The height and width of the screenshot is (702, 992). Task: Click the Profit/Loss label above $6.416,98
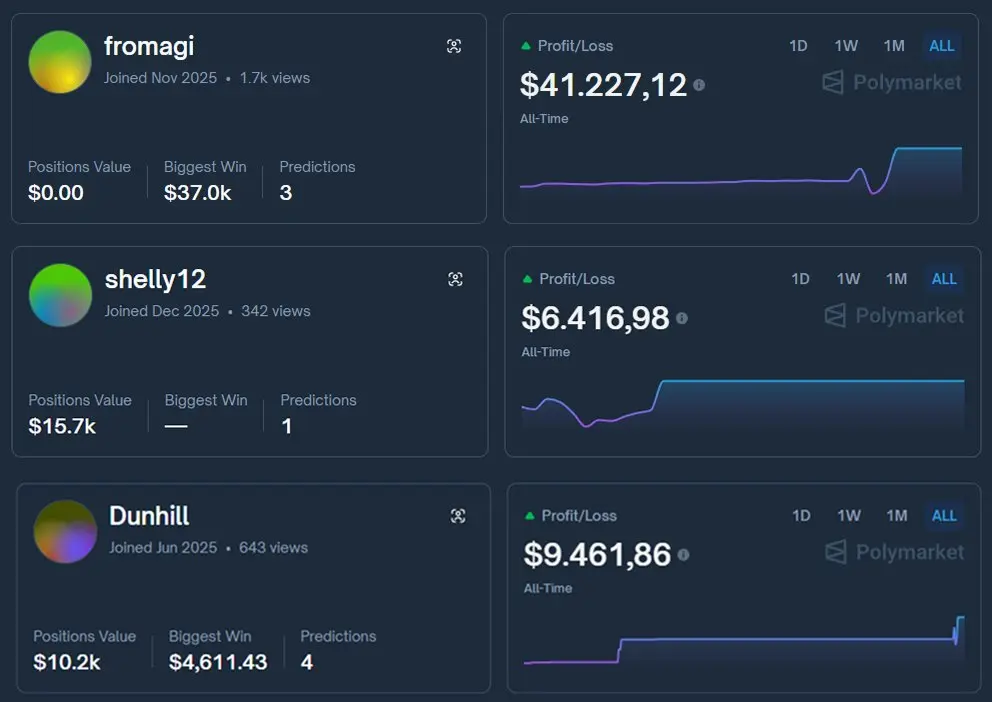pyautogui.click(x=577, y=279)
